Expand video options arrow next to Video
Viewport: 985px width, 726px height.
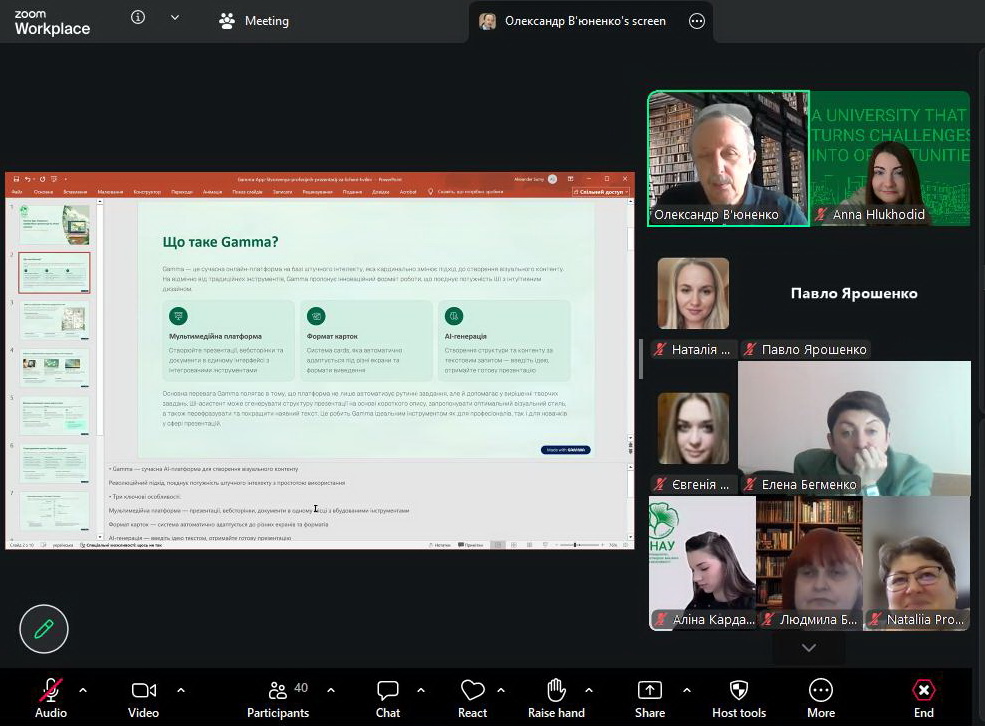click(x=181, y=690)
